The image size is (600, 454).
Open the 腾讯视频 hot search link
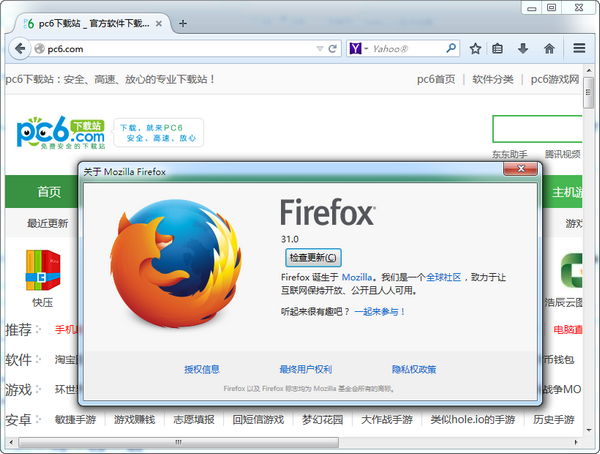coord(562,154)
